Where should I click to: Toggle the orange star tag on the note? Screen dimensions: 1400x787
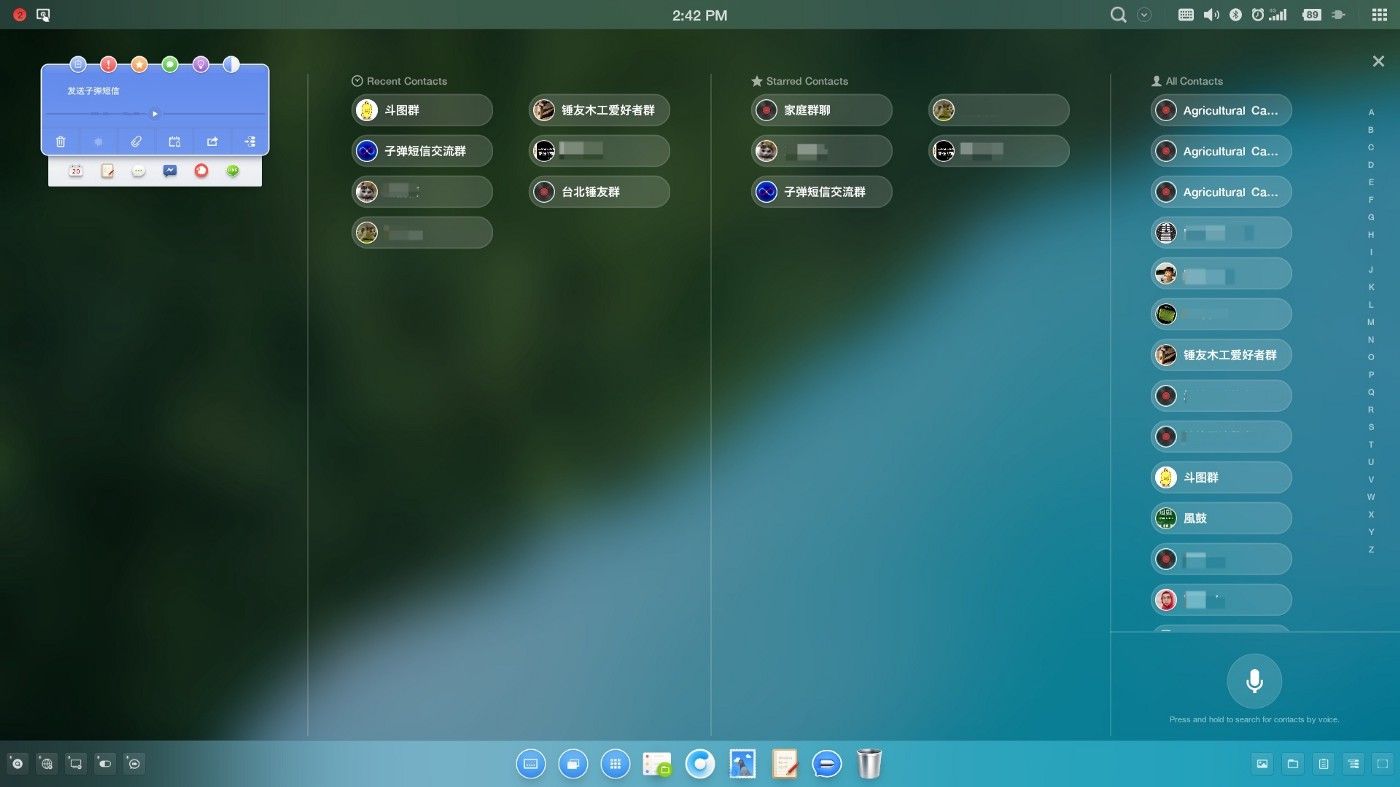coord(139,65)
